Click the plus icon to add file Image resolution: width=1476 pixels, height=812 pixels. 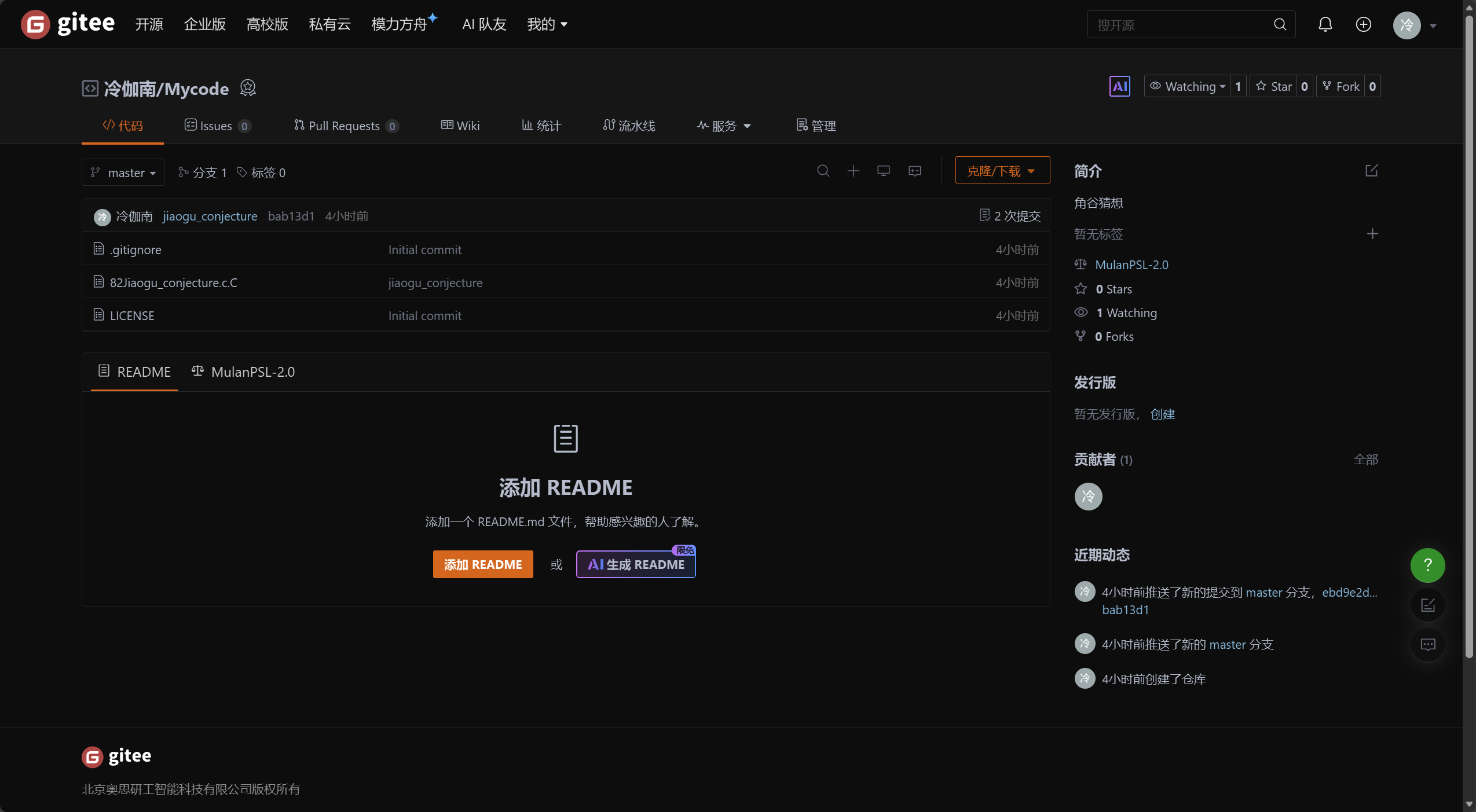pos(853,171)
